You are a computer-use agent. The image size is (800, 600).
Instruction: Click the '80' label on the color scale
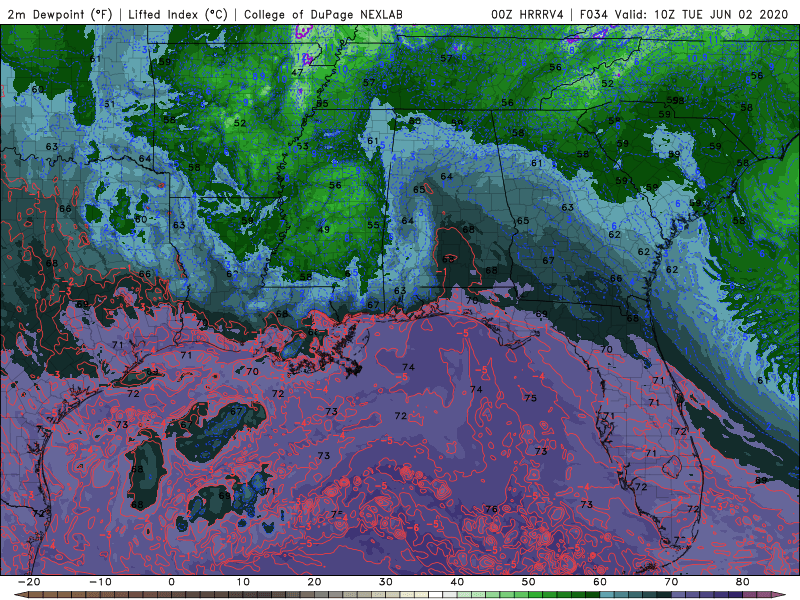pos(743,582)
